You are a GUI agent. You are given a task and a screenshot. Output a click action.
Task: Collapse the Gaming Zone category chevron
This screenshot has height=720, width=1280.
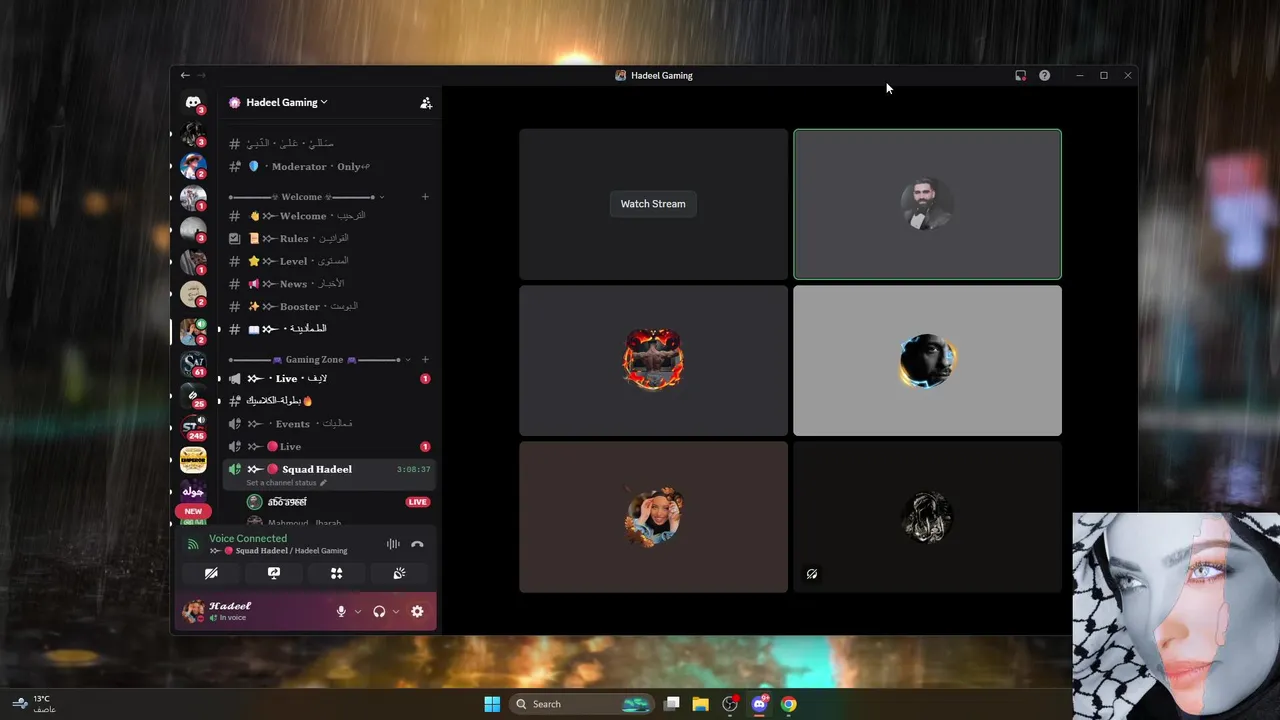(x=408, y=360)
